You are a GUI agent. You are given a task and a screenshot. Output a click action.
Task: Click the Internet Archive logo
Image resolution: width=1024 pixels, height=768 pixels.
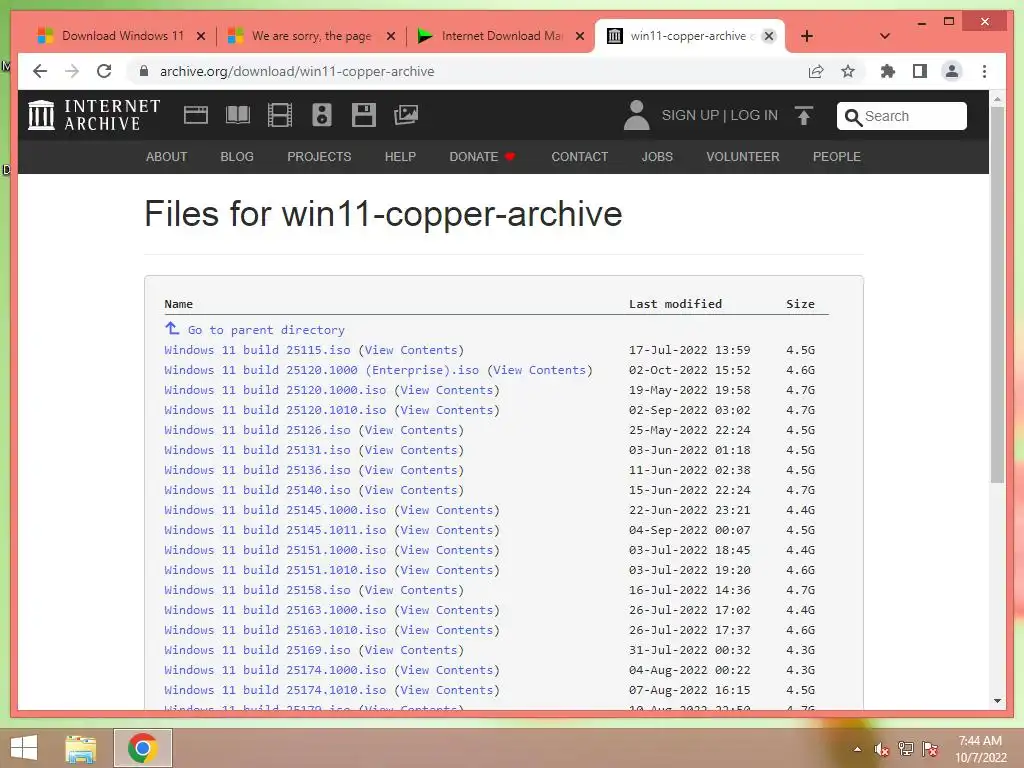(x=94, y=115)
